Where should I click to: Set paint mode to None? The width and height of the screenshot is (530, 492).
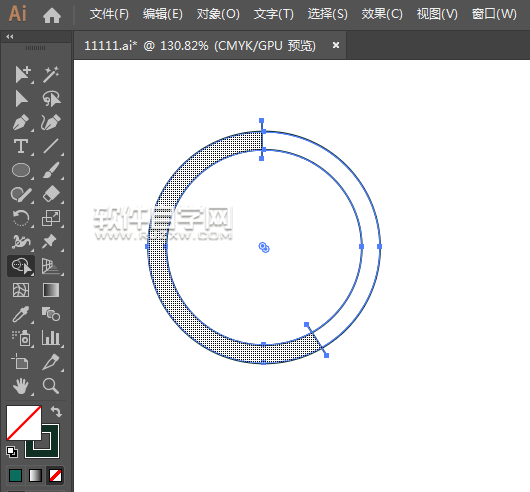[x=55, y=475]
